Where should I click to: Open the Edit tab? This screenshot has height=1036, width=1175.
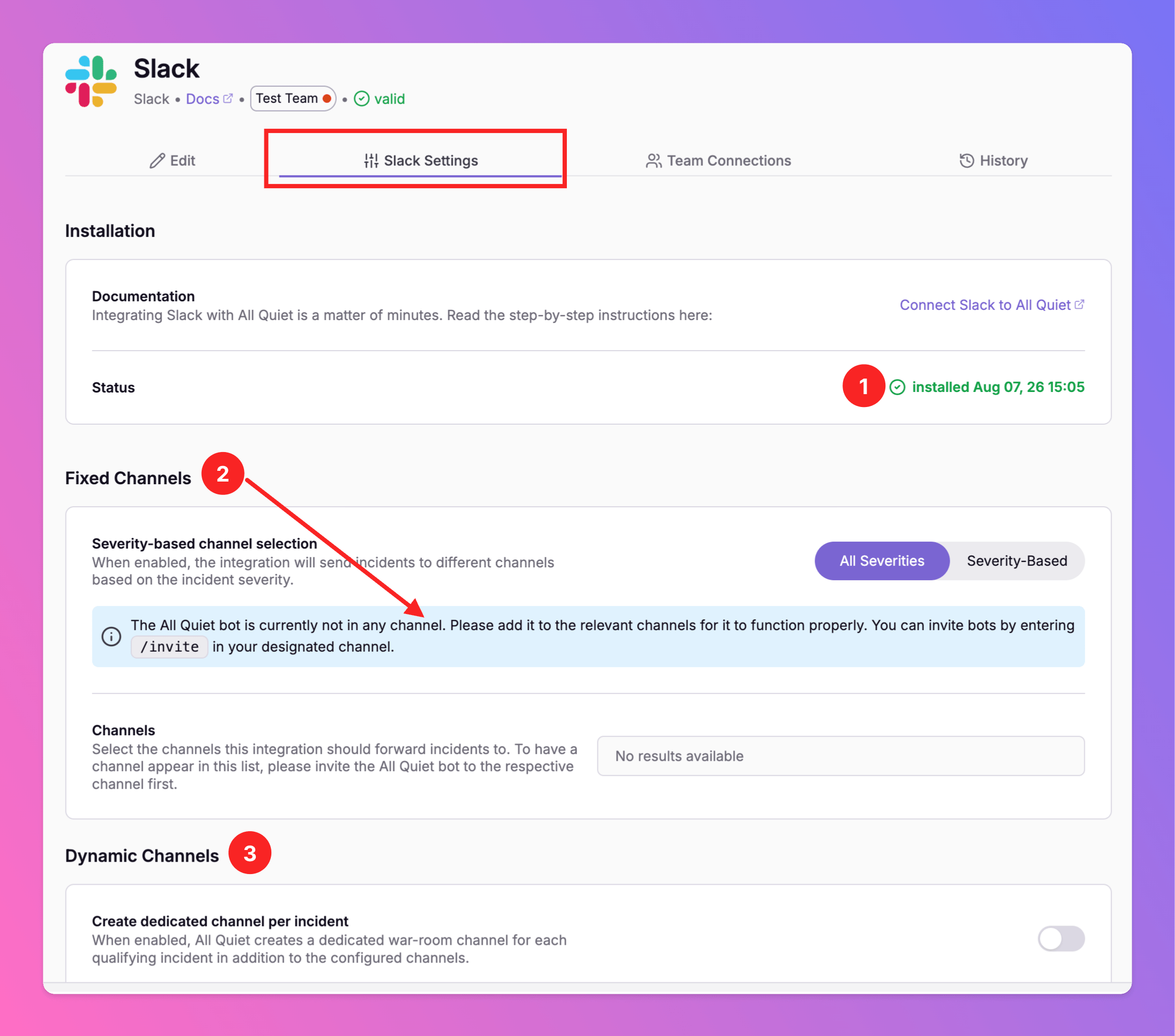point(173,161)
